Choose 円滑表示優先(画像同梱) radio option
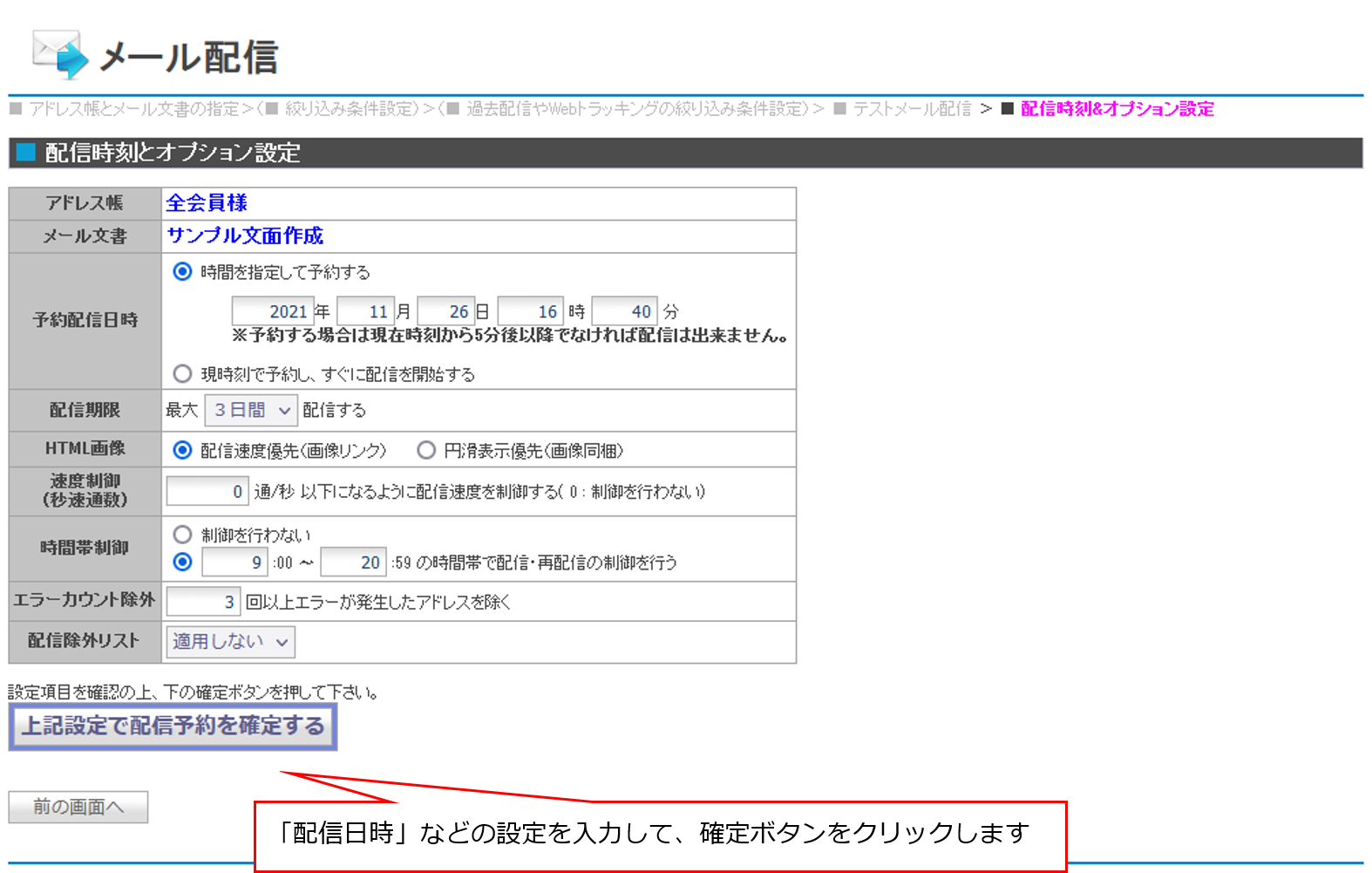The image size is (1372, 873). click(x=426, y=450)
